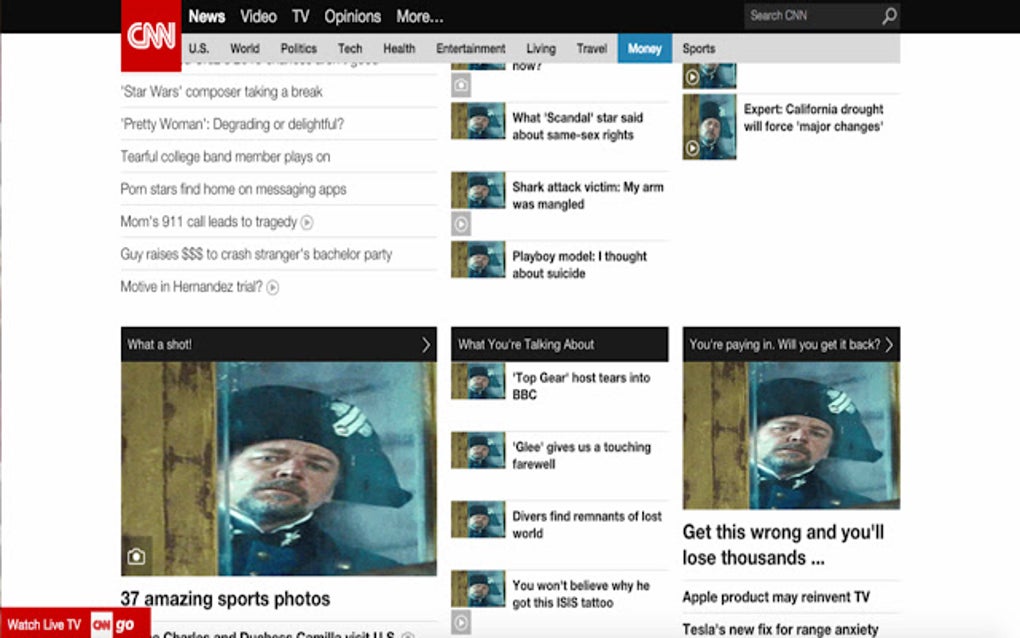
Task: Select the Money tab
Action: [645, 48]
